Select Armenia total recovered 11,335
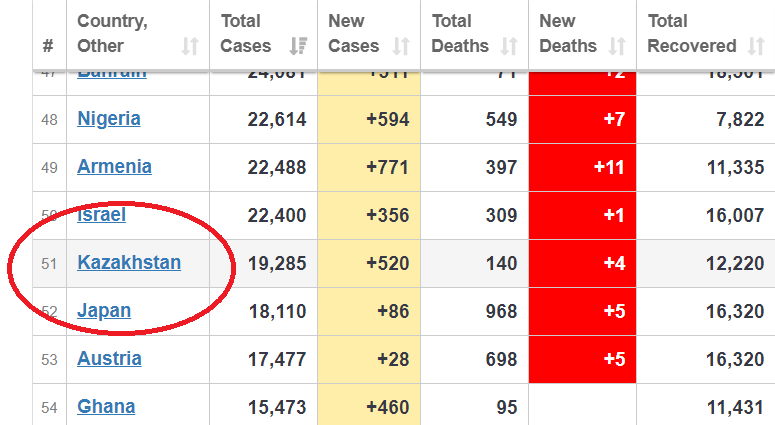Image resolution: width=775 pixels, height=425 pixels. (735, 168)
